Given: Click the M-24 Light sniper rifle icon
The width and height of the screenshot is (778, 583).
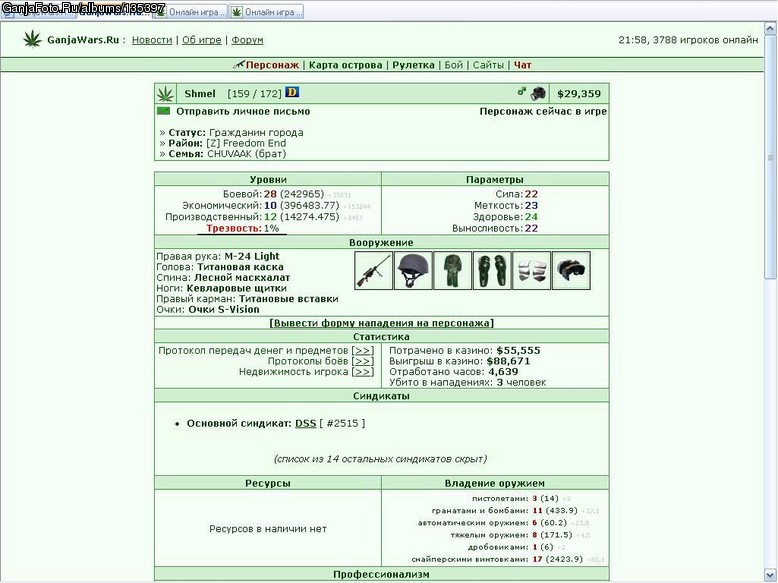Looking at the screenshot, I should pos(374,270).
